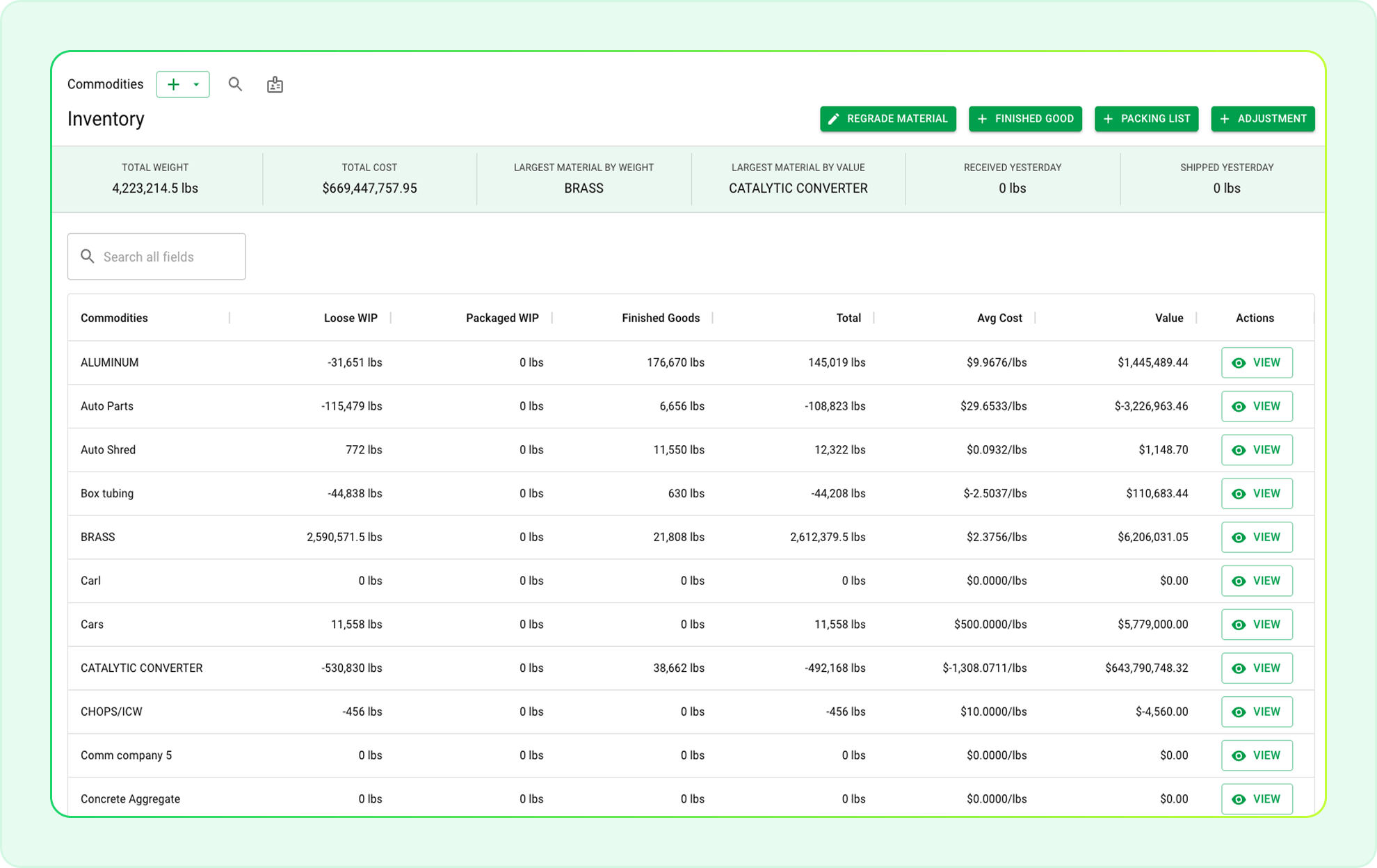Click the Commodities breadcrumb label
This screenshot has width=1377, height=868.
105,84
